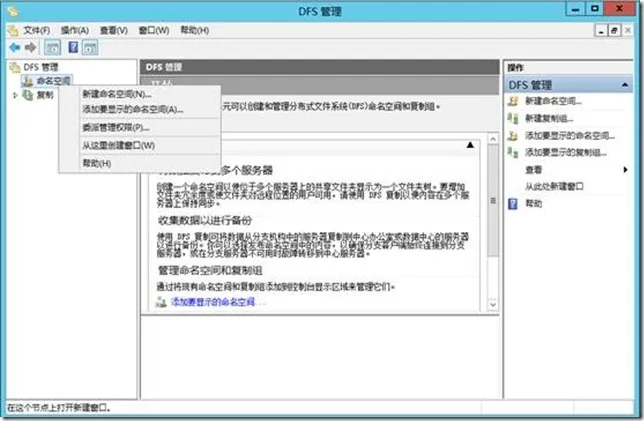The height and width of the screenshot is (421, 644).
Task: Expand the 复制 tree node
Action: (x=15, y=95)
